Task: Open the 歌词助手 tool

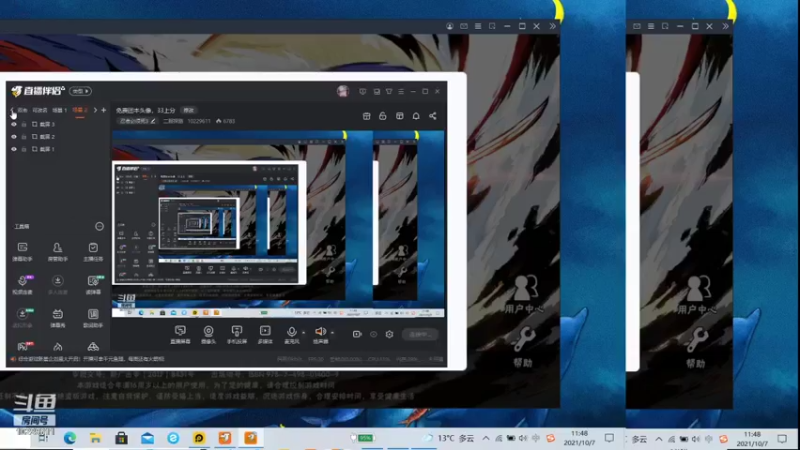Action: [x=93, y=318]
